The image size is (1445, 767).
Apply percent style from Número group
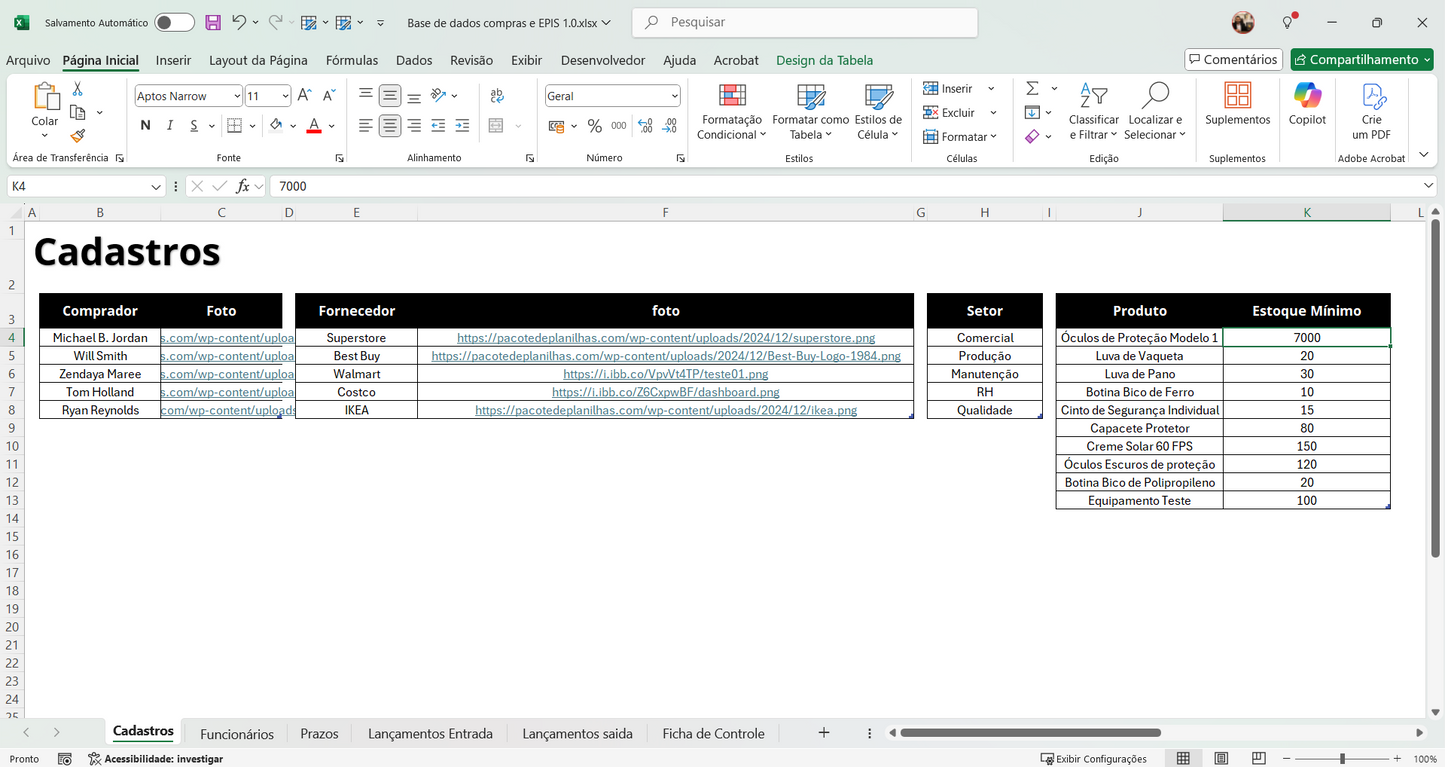[594, 126]
